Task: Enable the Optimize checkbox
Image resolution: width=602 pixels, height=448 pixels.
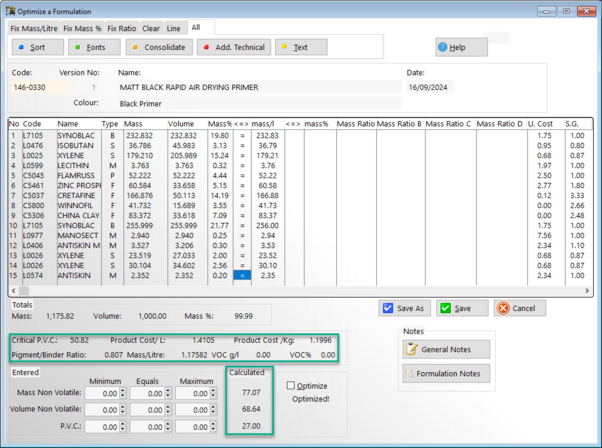Action: tap(291, 385)
